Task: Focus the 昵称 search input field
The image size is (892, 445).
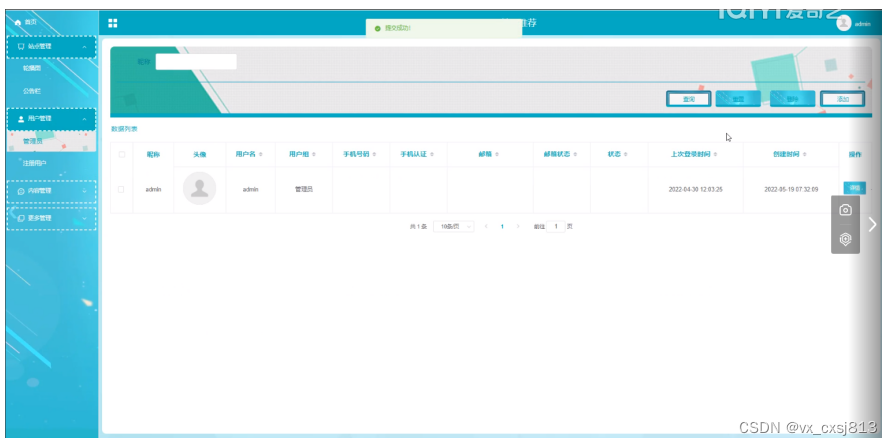Action: click(x=196, y=62)
